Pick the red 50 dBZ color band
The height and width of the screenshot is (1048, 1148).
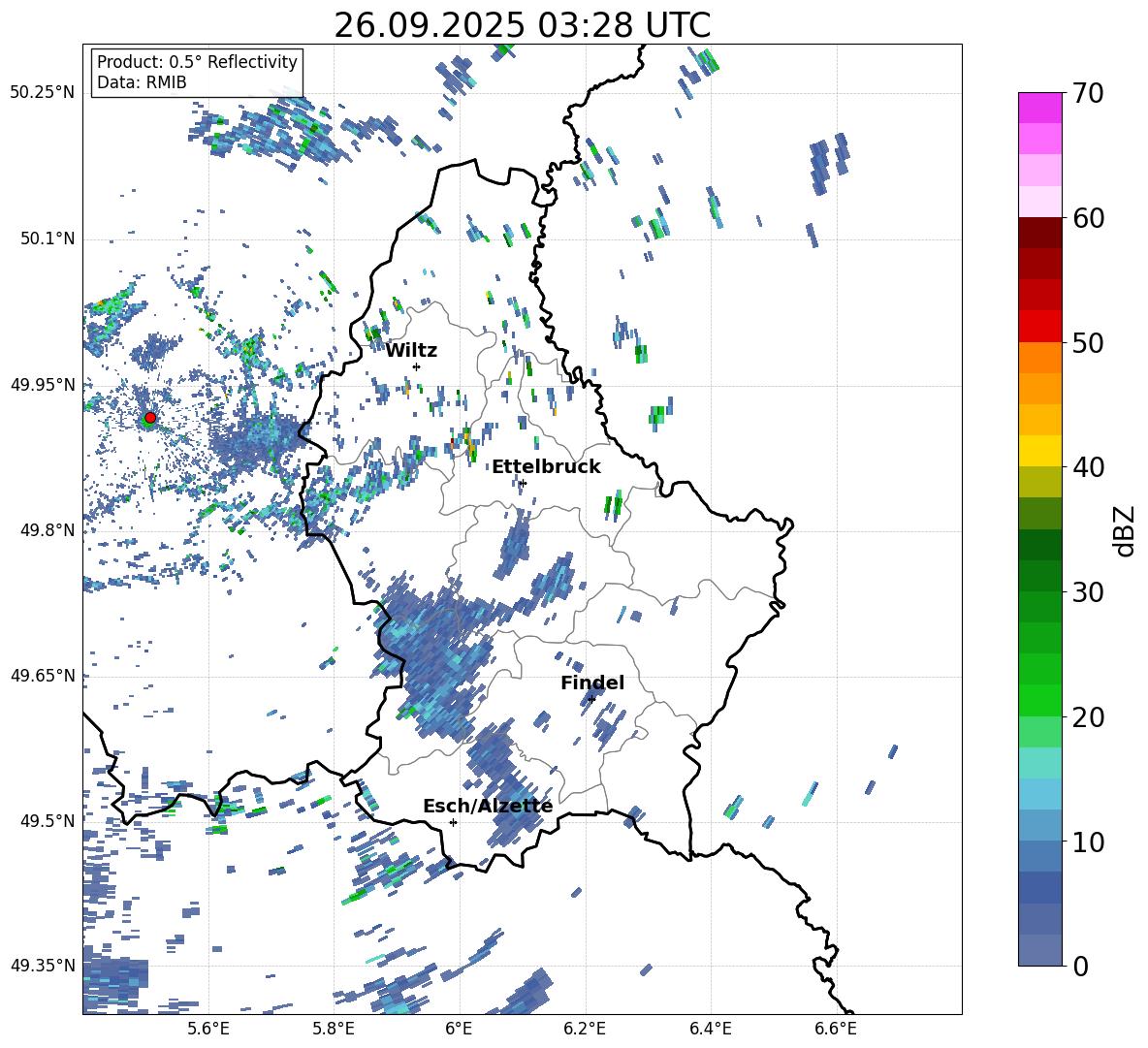click(1039, 327)
